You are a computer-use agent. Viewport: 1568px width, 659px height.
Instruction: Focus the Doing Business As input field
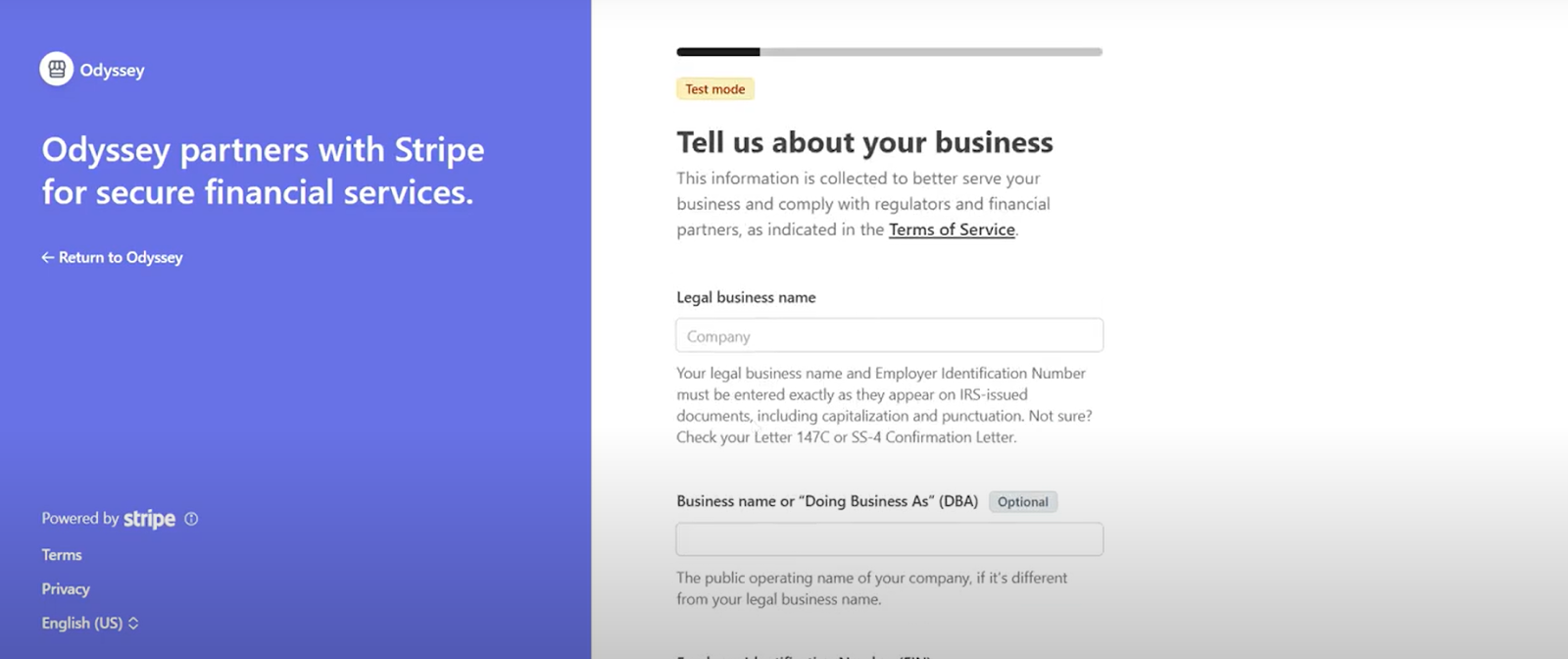(x=889, y=539)
